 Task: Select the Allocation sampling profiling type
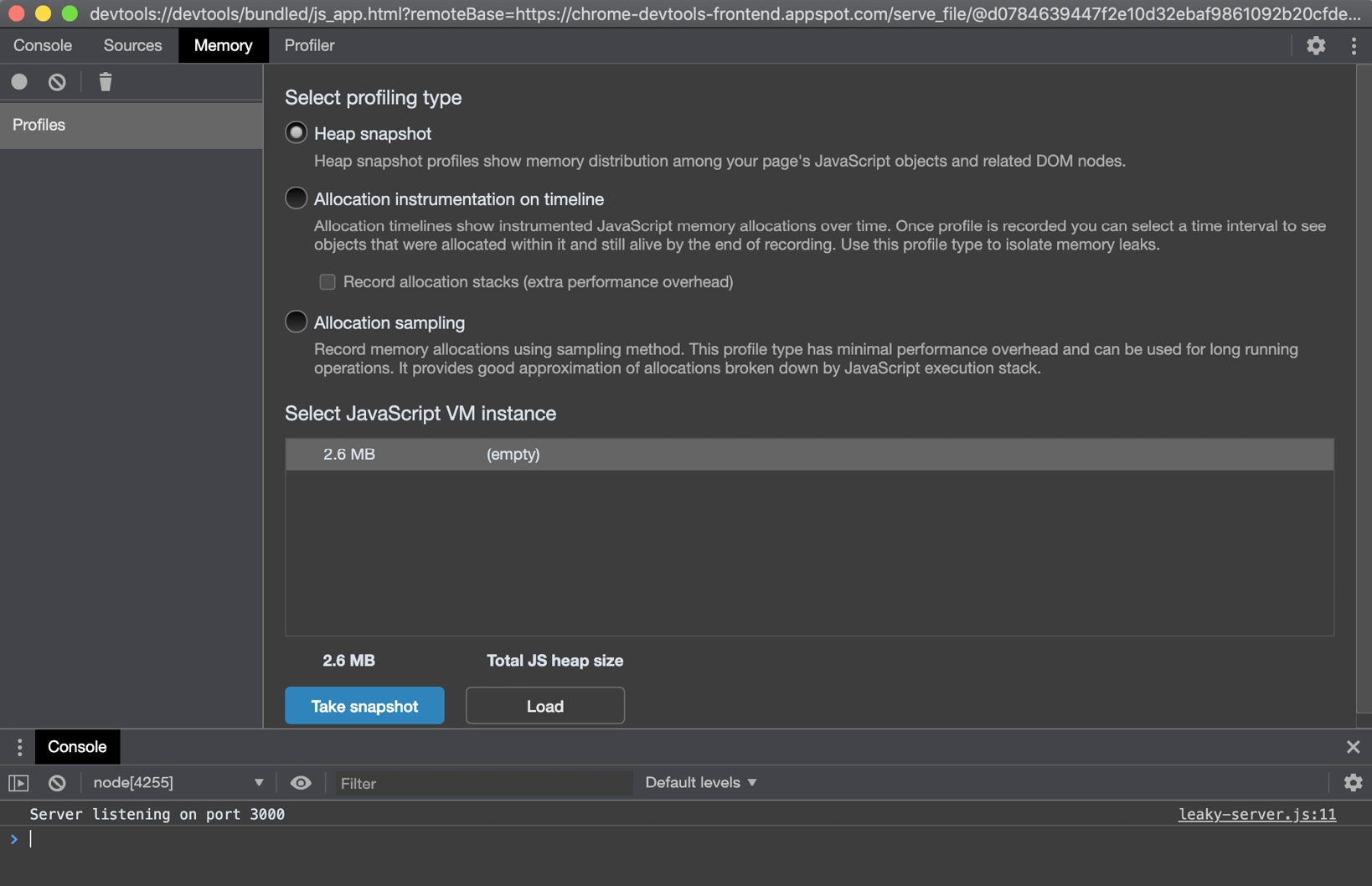[296, 322]
